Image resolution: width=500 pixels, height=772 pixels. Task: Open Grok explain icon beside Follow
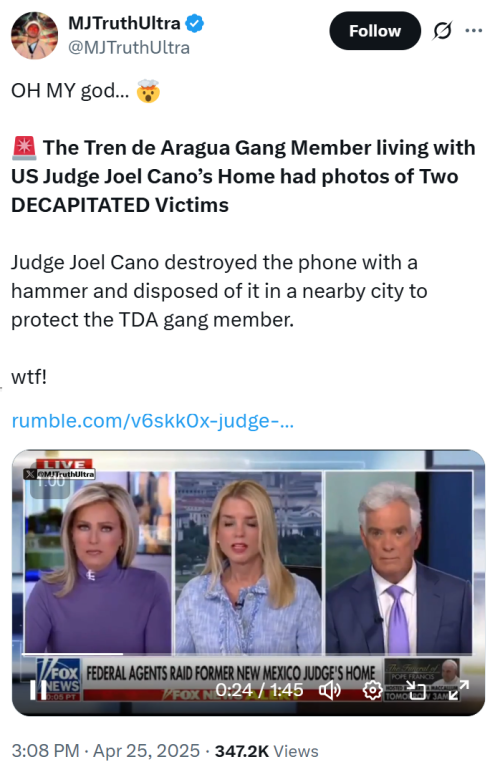[442, 31]
